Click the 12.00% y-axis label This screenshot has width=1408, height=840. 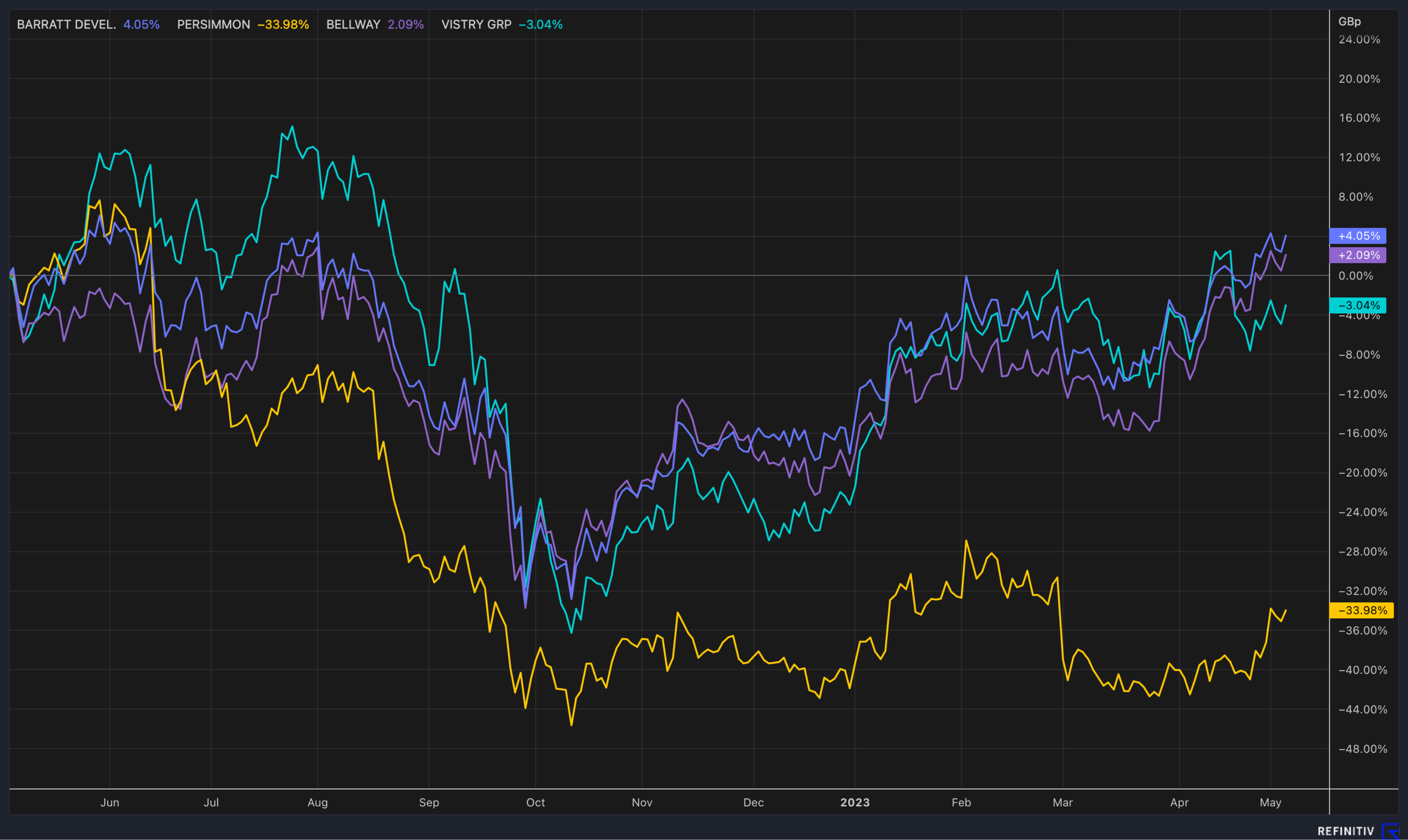pyautogui.click(x=1360, y=157)
